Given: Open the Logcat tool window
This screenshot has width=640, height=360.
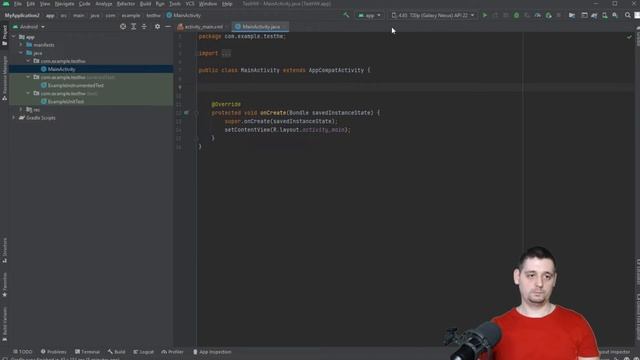Looking at the screenshot, I should (143, 352).
